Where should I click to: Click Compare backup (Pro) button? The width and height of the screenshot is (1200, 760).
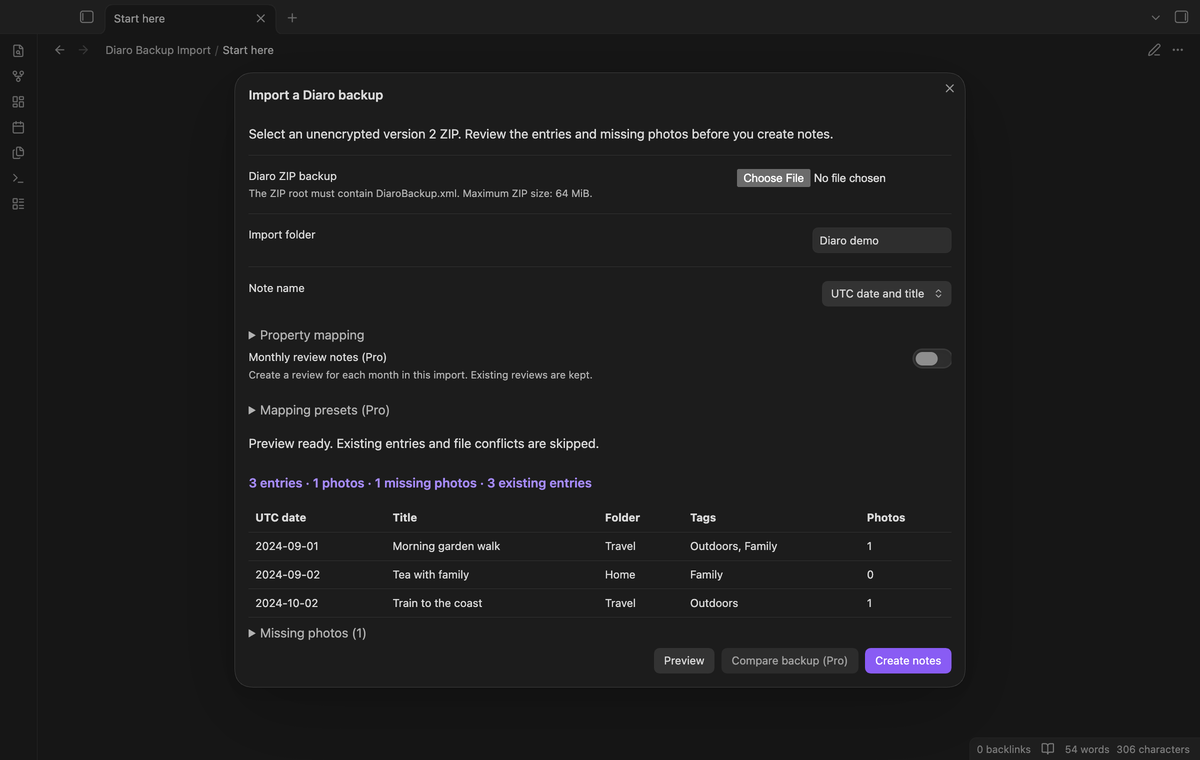(x=789, y=661)
